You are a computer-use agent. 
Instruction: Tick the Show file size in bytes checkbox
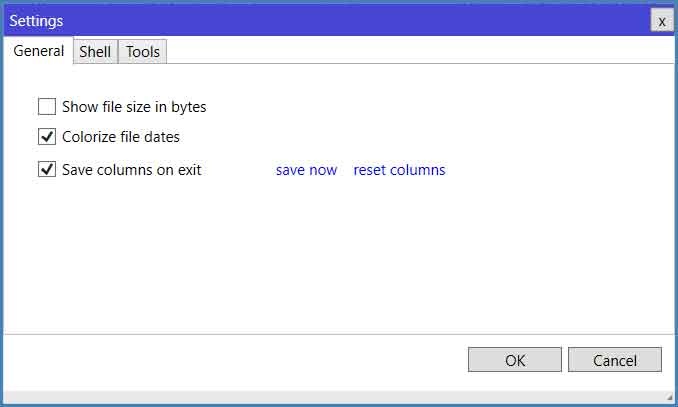click(x=47, y=106)
